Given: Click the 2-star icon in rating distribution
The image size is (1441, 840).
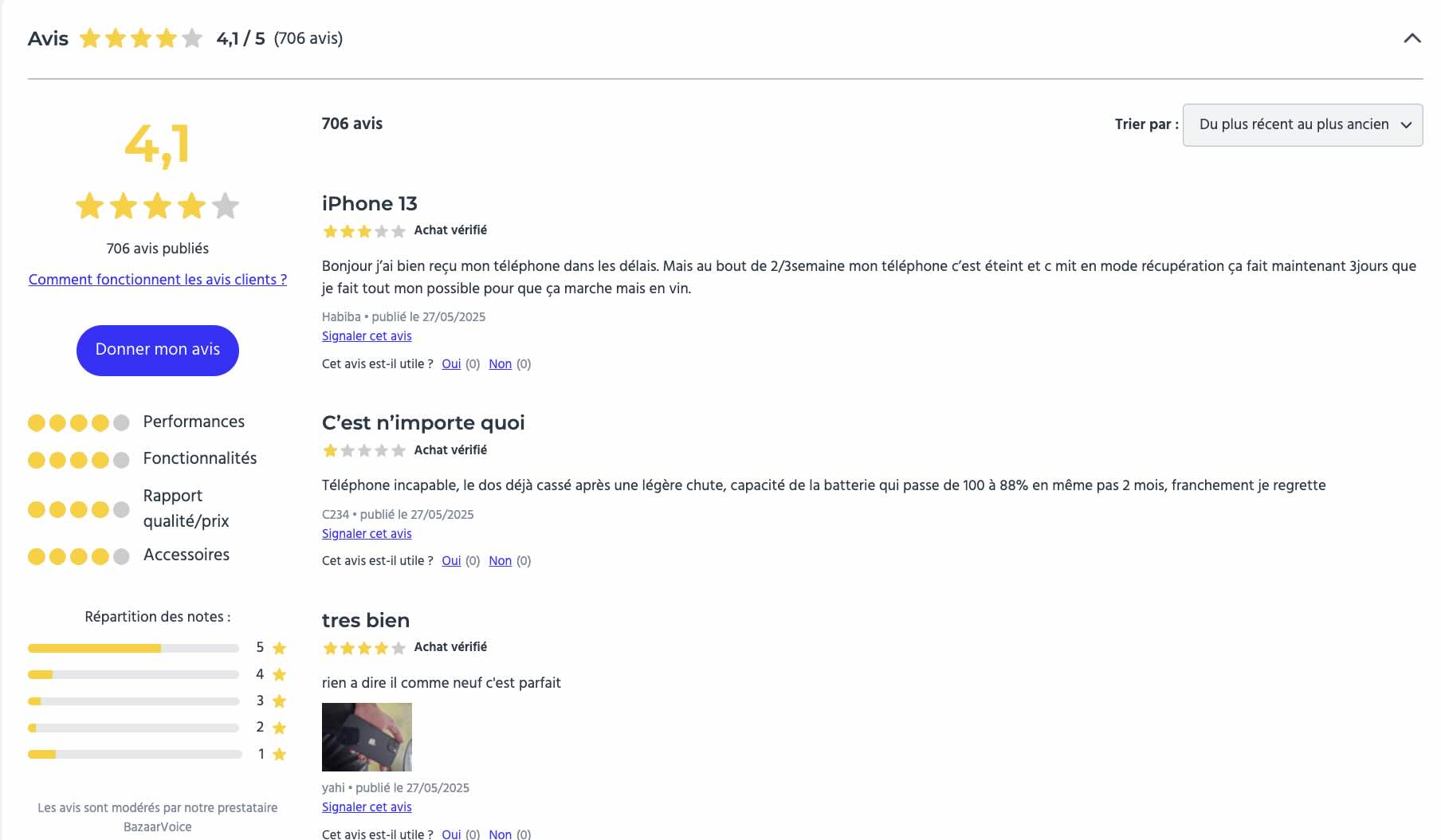Looking at the screenshot, I should tap(279, 728).
